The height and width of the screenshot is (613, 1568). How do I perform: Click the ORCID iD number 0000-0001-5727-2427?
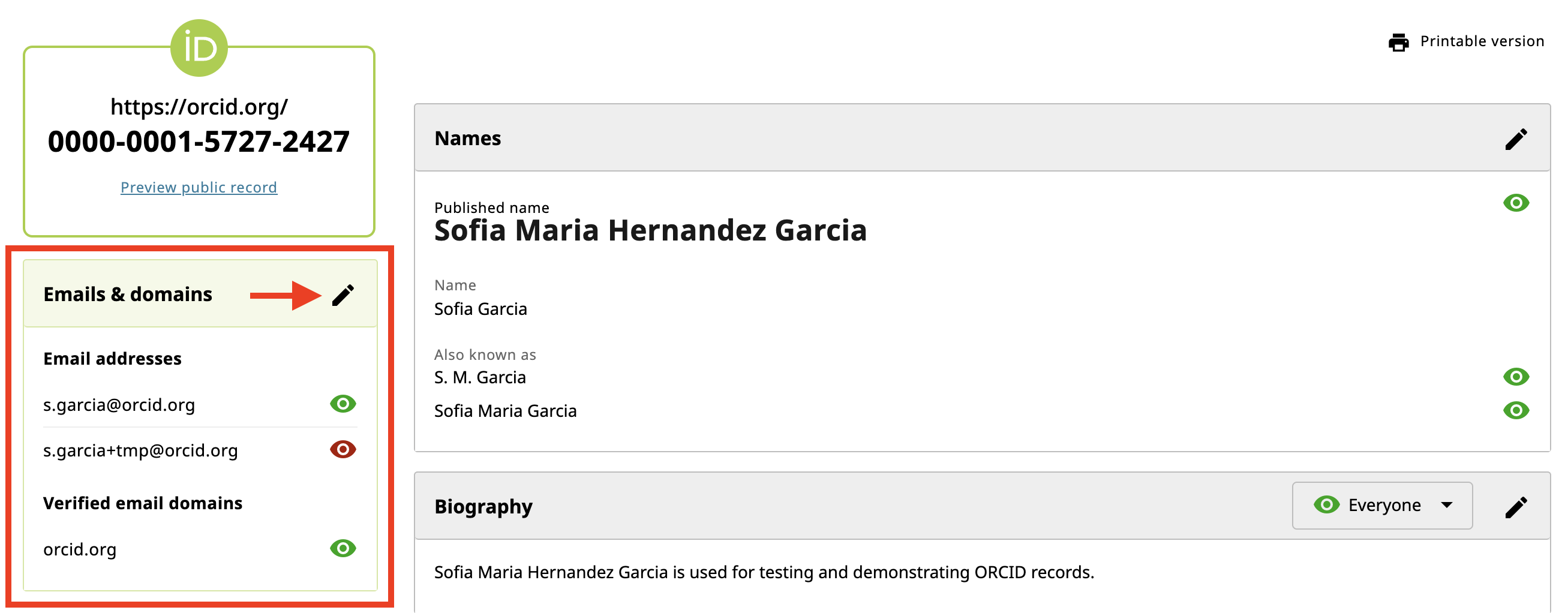pos(199,142)
